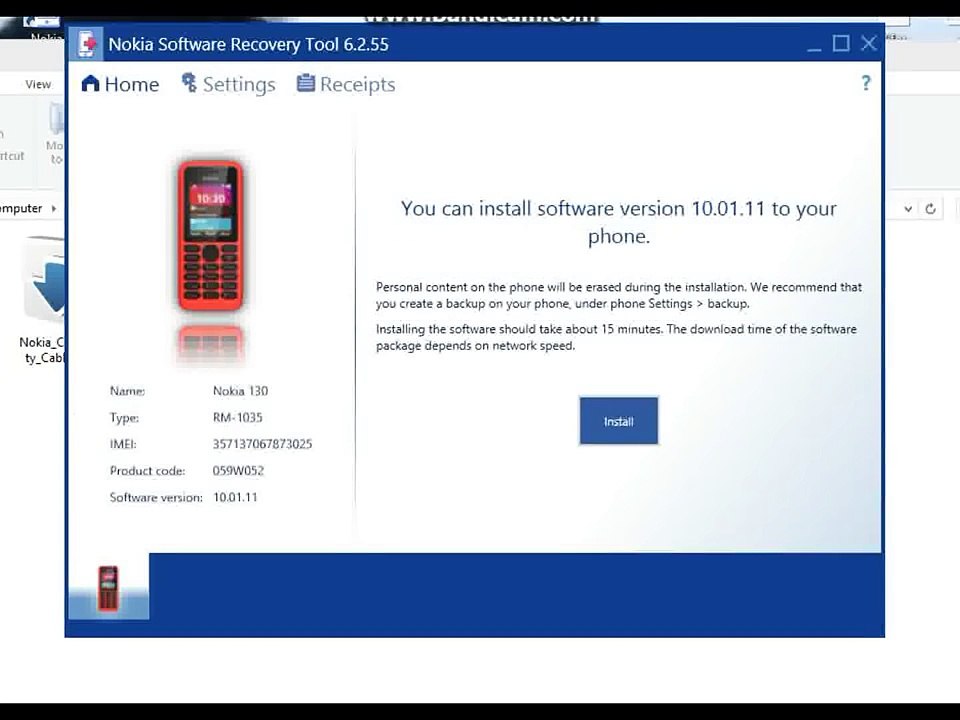Expand the Computer breadcrumb arrow in Explorer
The width and height of the screenshot is (960, 720).
coord(54,209)
